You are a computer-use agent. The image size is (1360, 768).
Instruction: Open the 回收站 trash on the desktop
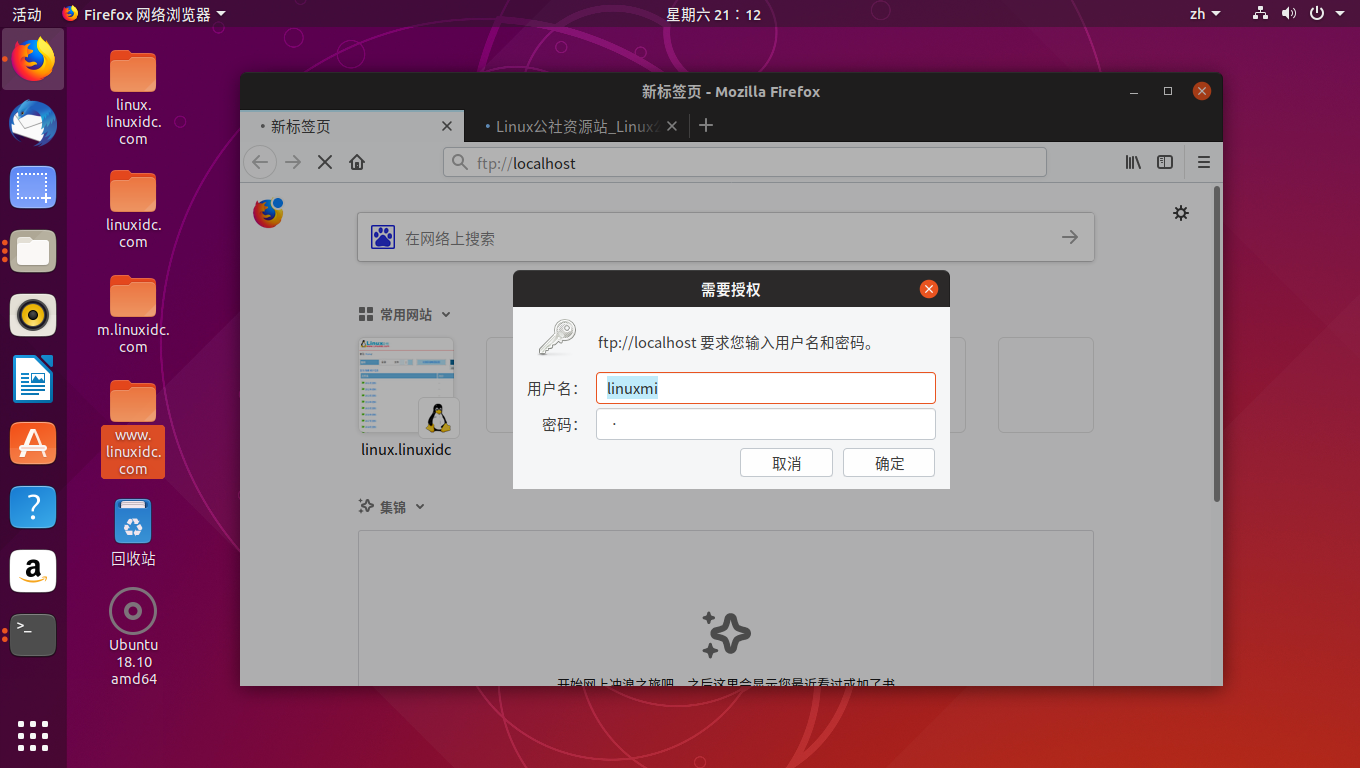(133, 521)
